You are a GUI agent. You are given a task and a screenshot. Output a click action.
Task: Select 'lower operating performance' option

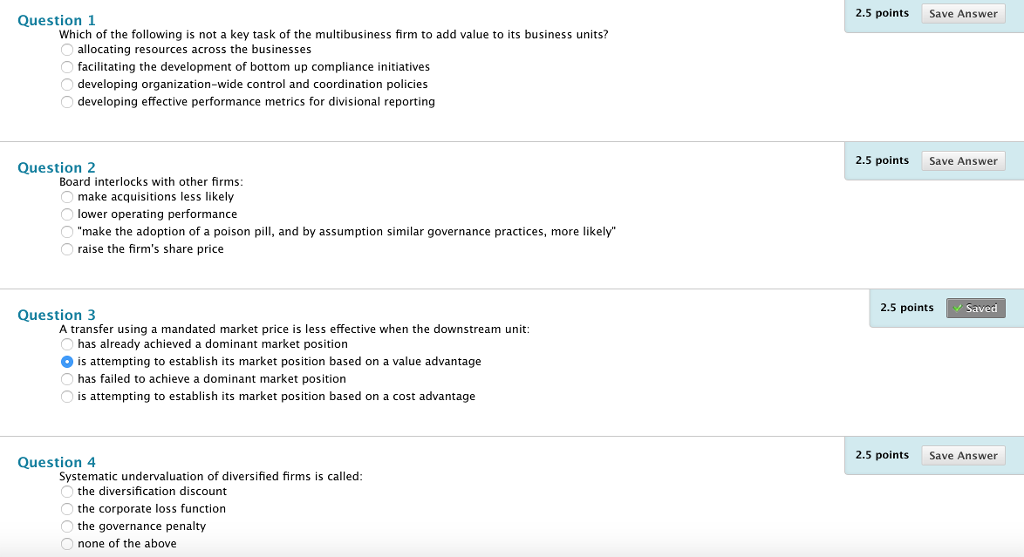point(67,214)
